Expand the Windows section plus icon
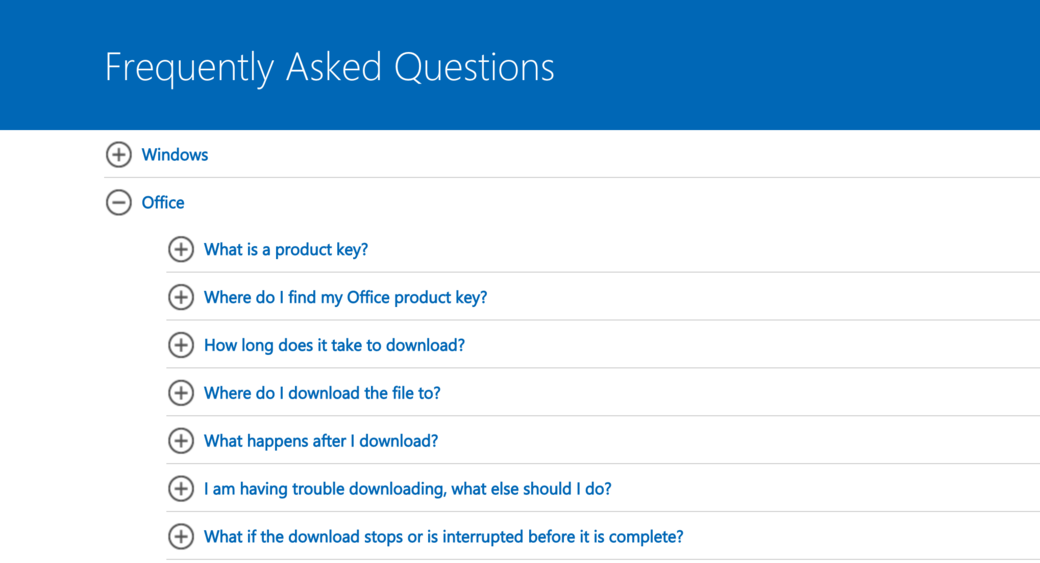The height and width of the screenshot is (563, 1040). (x=118, y=155)
